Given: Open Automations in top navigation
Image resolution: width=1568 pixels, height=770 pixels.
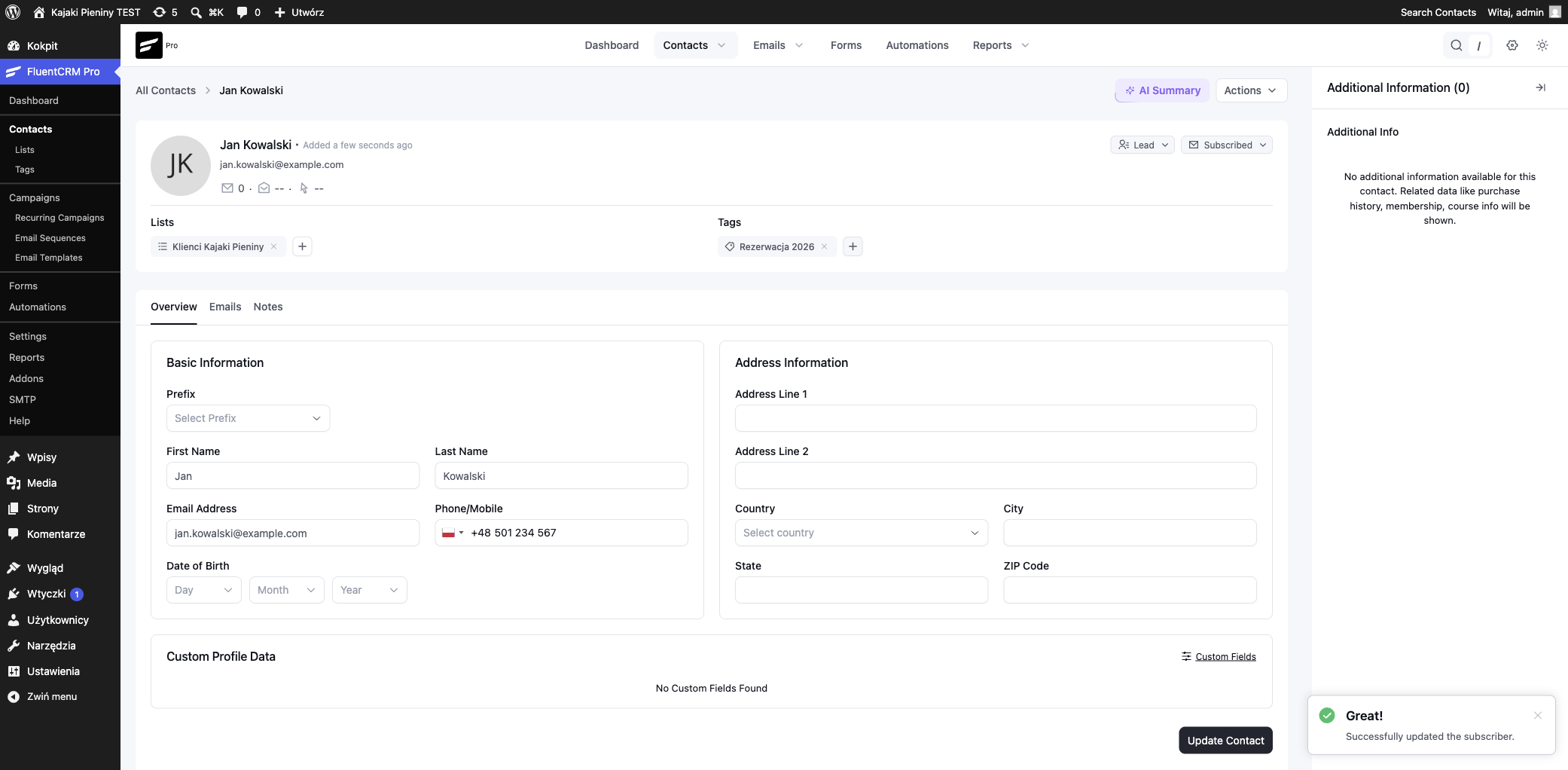Looking at the screenshot, I should coord(917,45).
